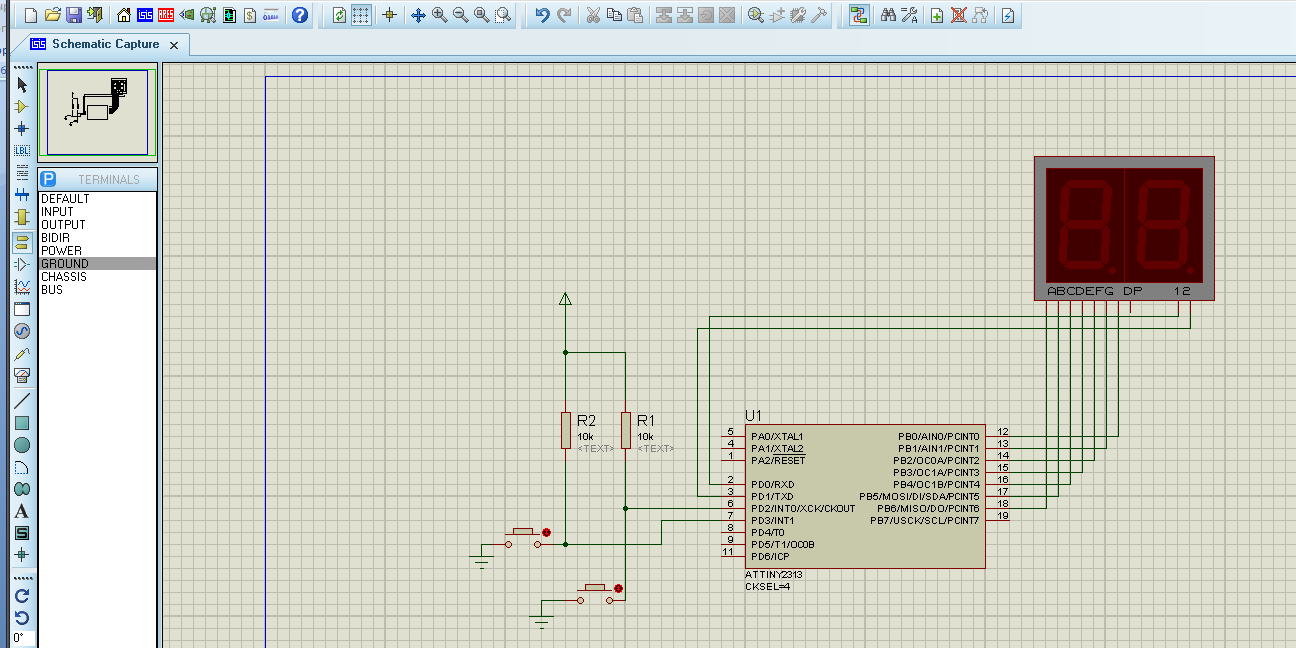This screenshot has width=1296, height=648.
Task: Click the Save Project toolbar icon
Action: [74, 15]
